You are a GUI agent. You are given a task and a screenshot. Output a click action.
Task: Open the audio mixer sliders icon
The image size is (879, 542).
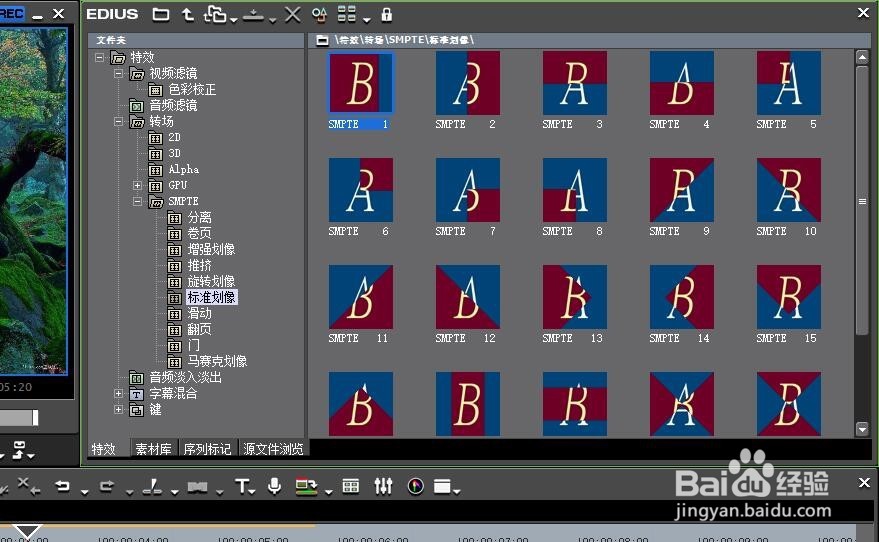383,486
